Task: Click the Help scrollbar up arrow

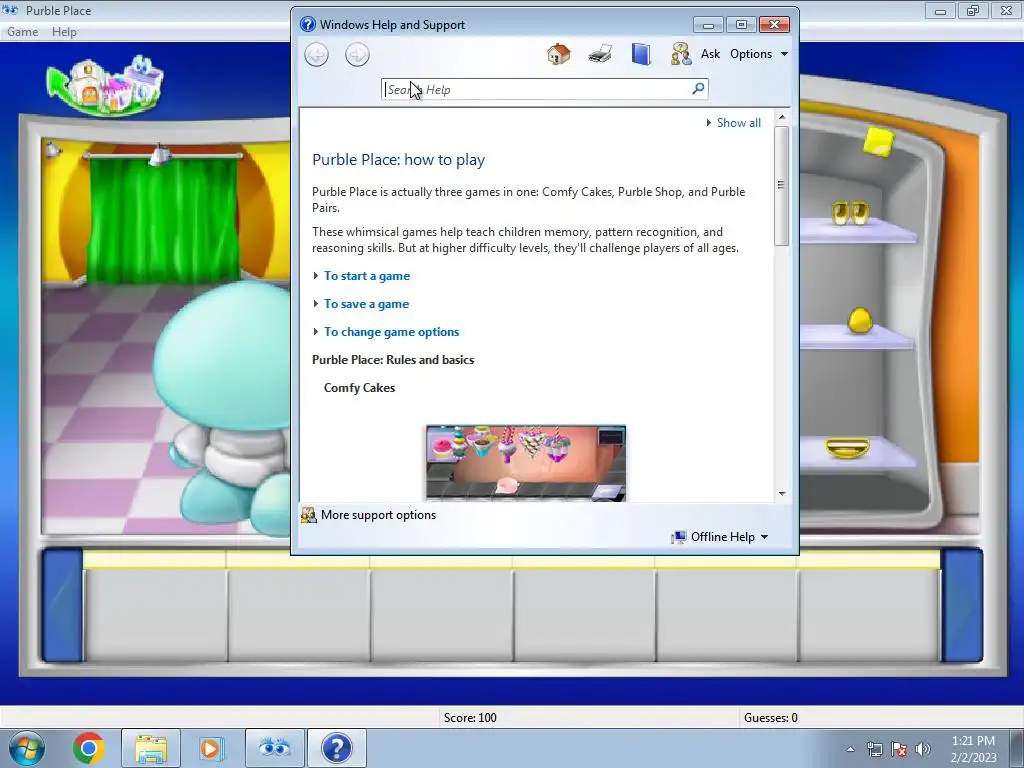Action: click(x=782, y=117)
